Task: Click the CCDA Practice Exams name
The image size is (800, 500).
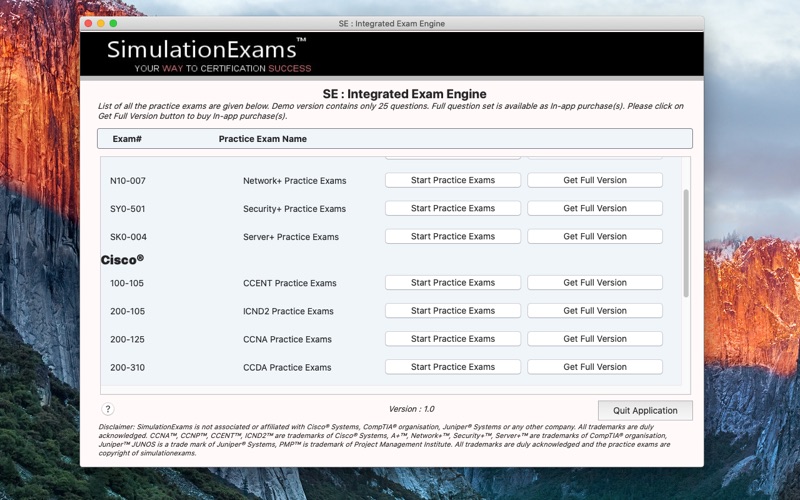Action: click(x=287, y=367)
